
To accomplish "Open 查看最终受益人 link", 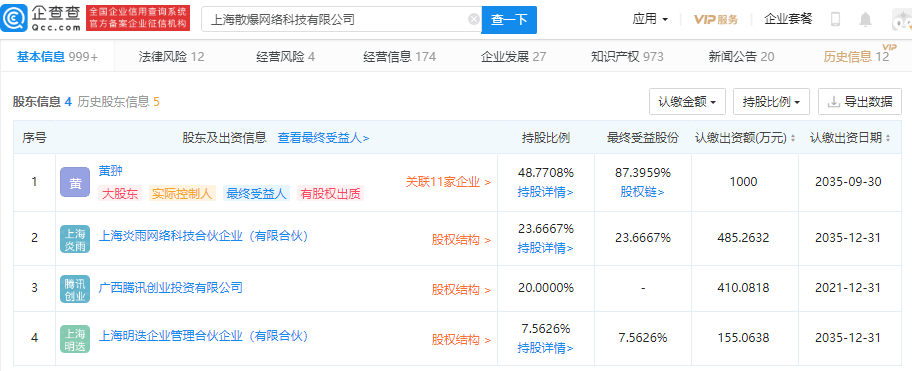I will pos(323,138).
